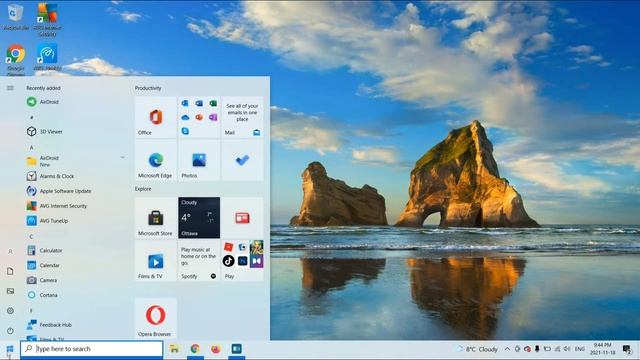
Task: Open the Microsoft To Do checkmark tile
Action: (242, 160)
